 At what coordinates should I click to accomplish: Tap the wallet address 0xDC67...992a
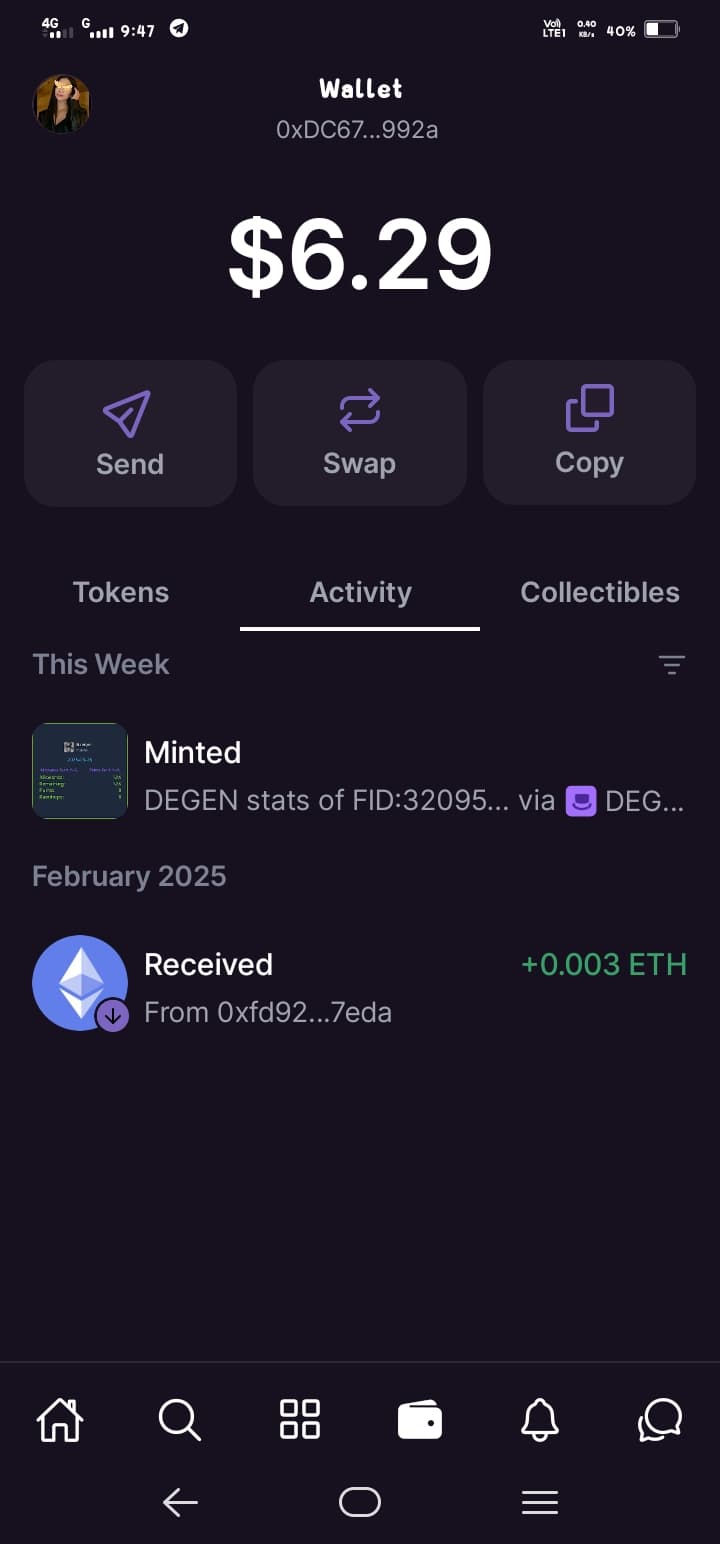click(x=357, y=130)
